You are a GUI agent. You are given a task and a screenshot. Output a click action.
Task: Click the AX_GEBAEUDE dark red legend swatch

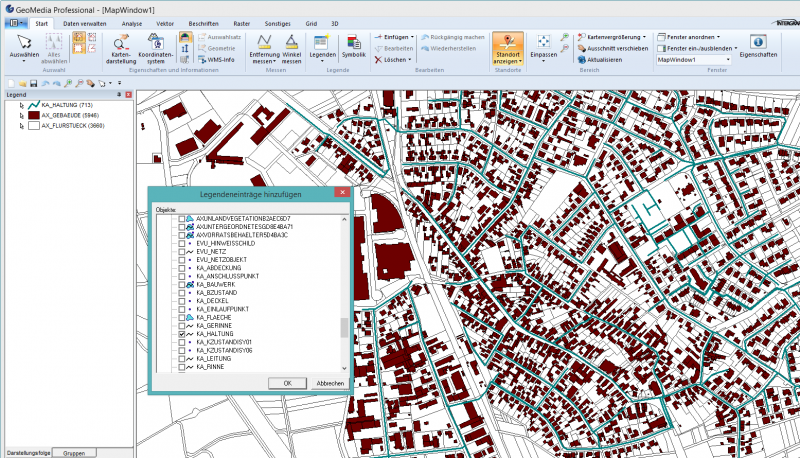coord(33,115)
